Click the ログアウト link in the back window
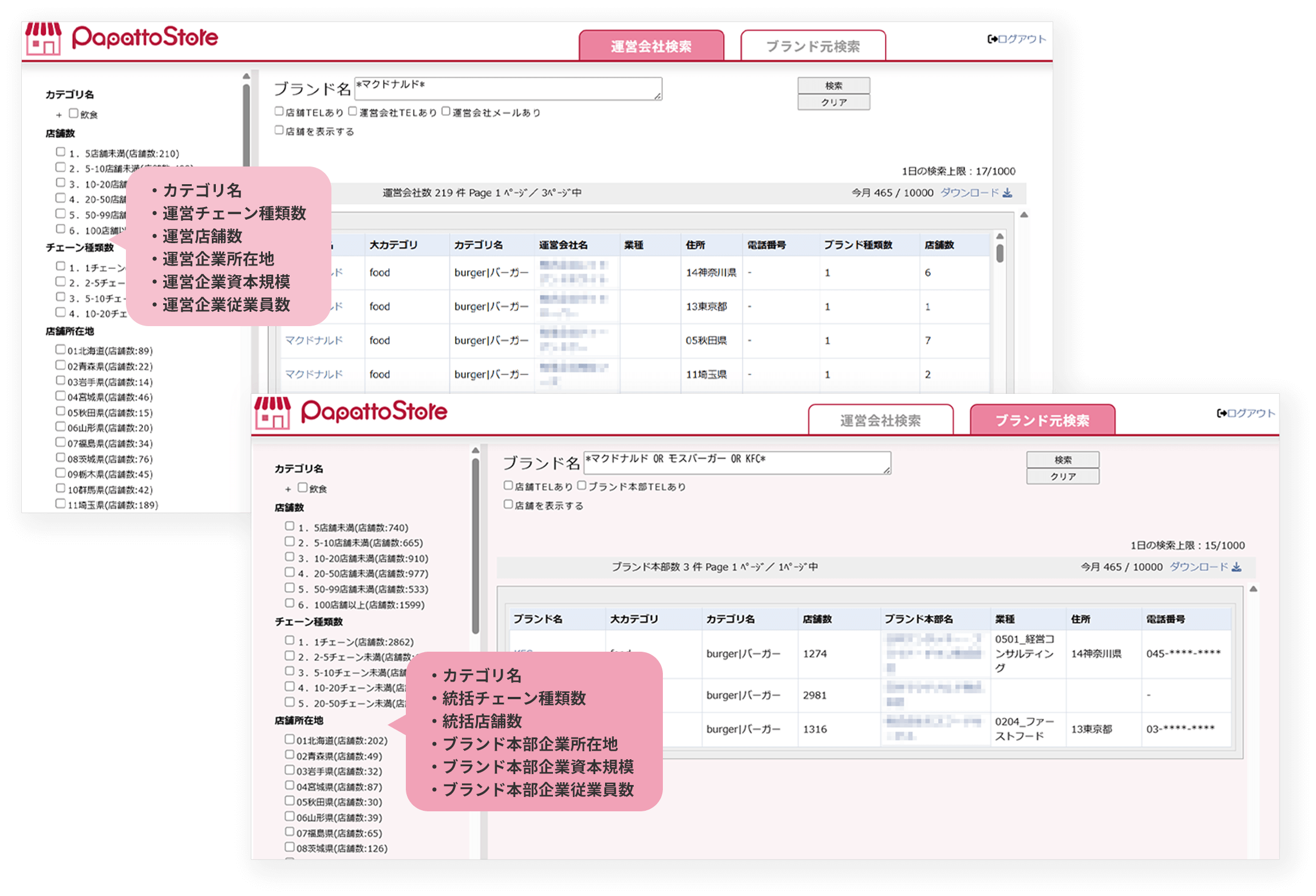Viewport: 1316px width, 896px height. click(1022, 39)
